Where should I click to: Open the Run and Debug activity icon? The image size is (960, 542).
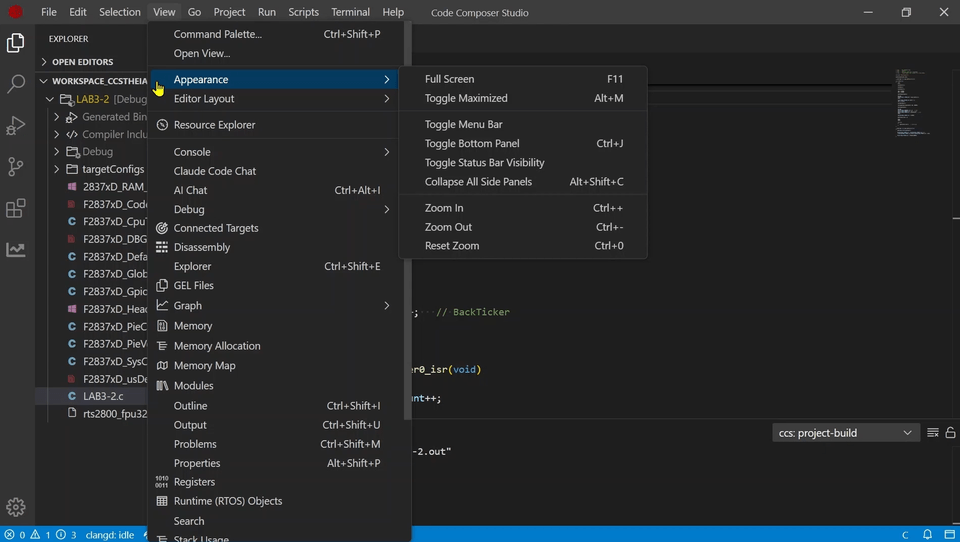coord(15,126)
